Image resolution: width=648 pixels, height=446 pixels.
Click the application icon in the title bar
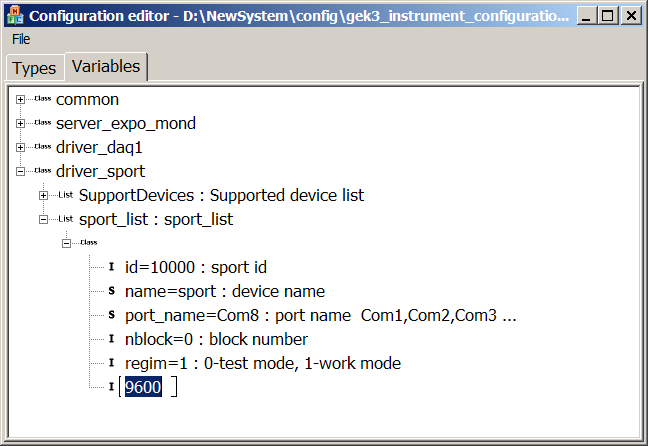(x=15, y=16)
